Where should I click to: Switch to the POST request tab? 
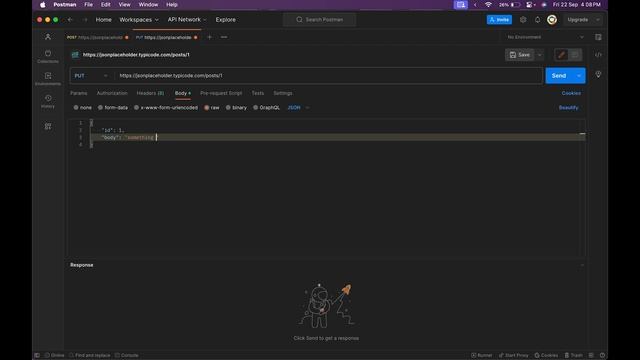coord(98,37)
